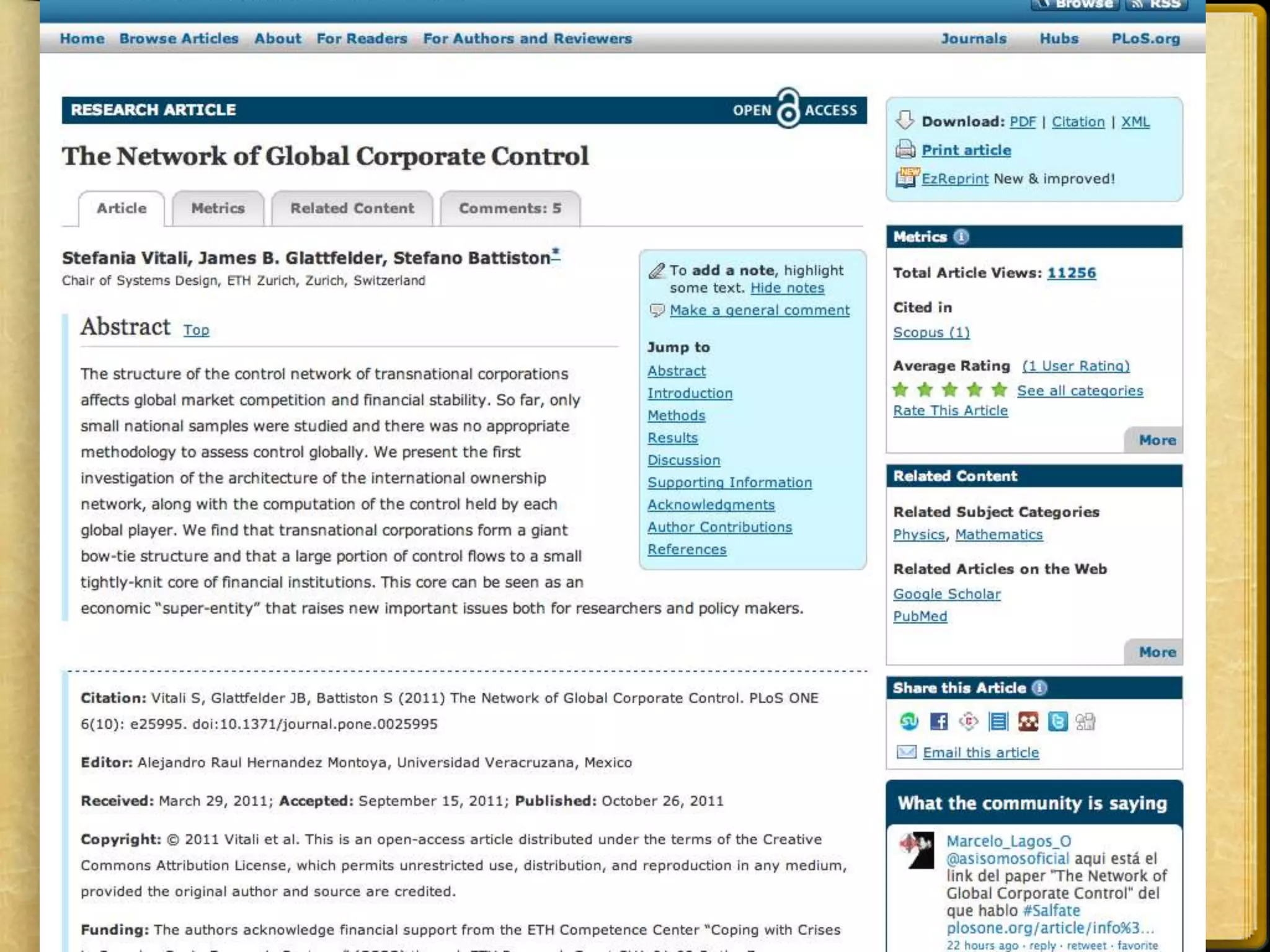Image resolution: width=1270 pixels, height=952 pixels.
Task: Jump to the Methods section
Action: tap(676, 416)
